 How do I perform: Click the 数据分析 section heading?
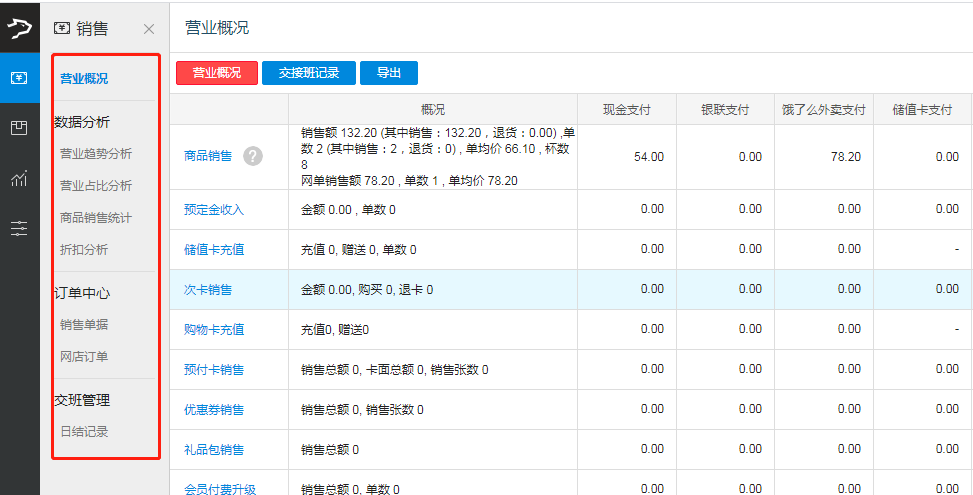tap(82, 122)
